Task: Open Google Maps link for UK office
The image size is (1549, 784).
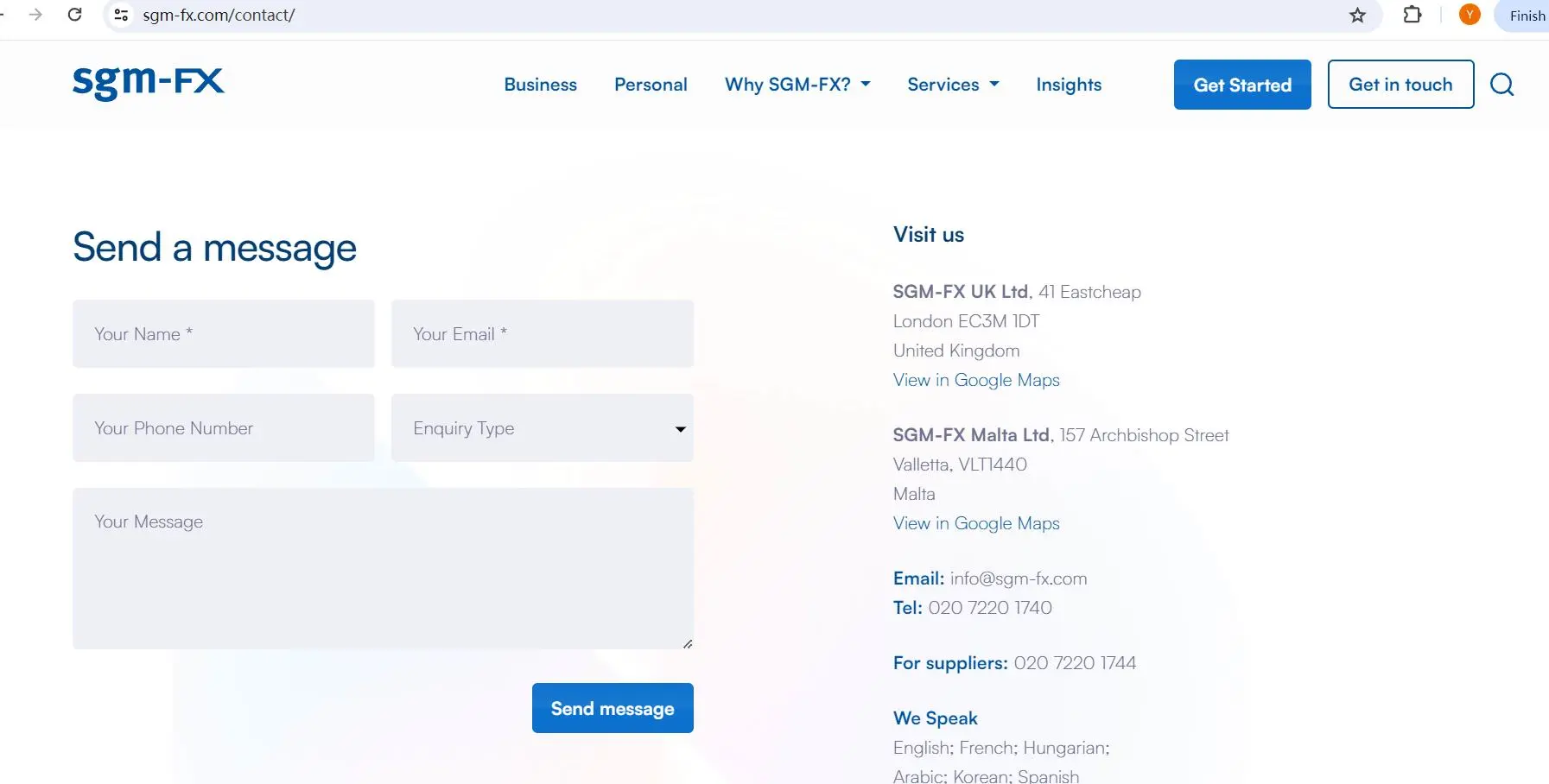Action: coord(976,380)
